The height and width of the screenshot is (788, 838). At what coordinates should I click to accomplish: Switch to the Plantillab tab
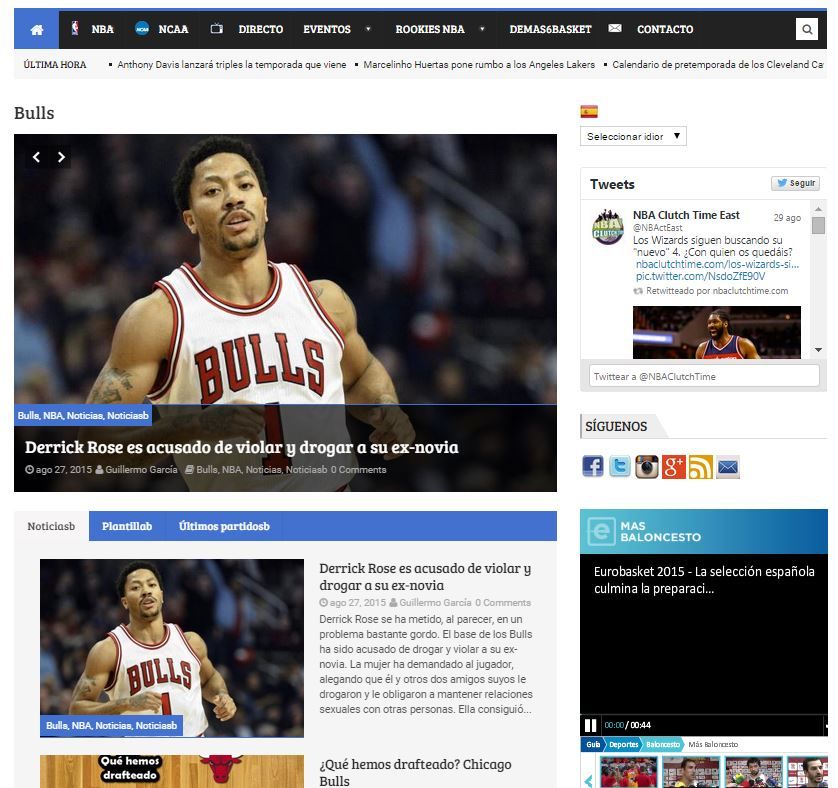(127, 526)
